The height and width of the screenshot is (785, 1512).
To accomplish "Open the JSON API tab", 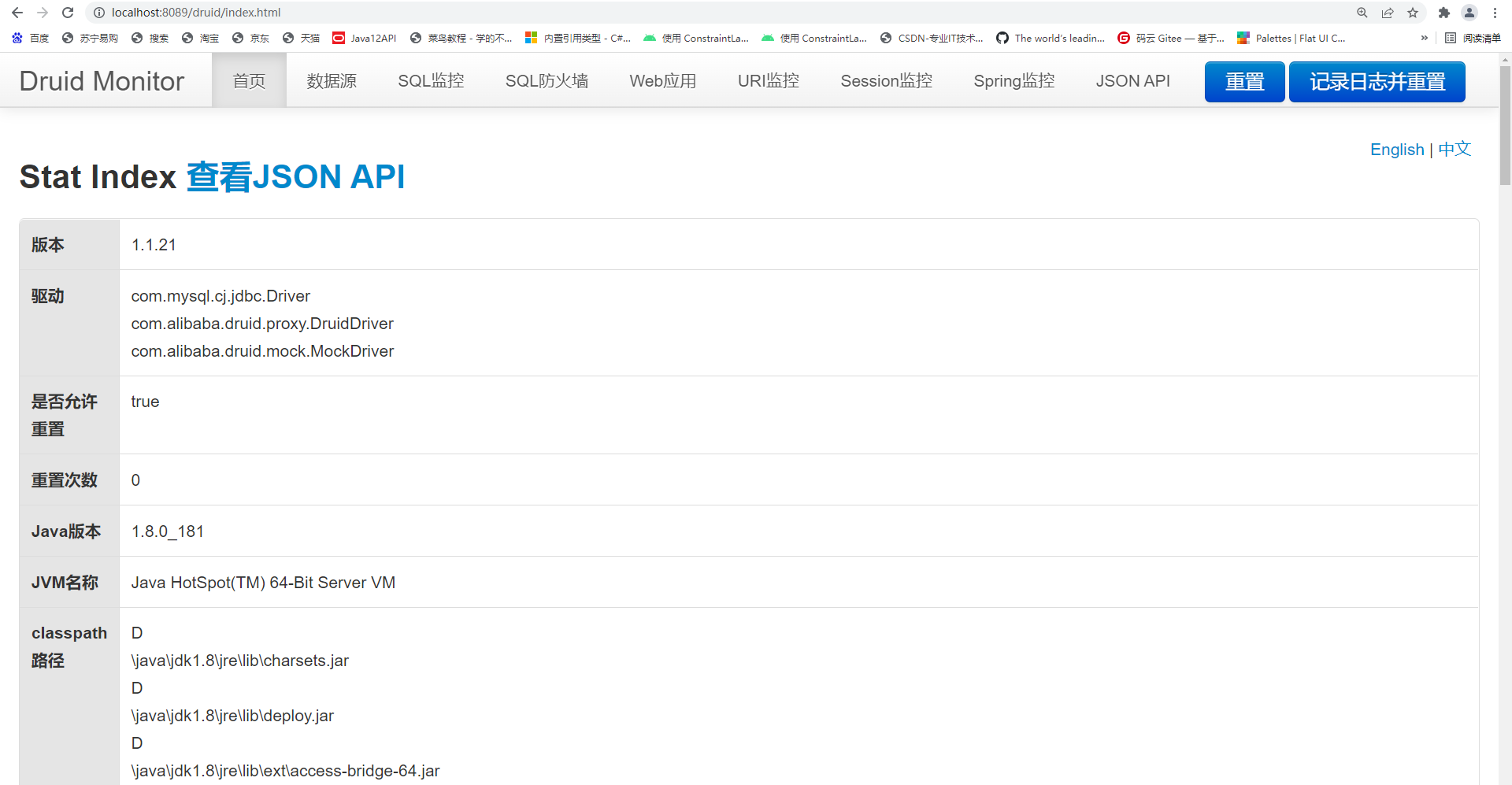I will pos(1132,80).
